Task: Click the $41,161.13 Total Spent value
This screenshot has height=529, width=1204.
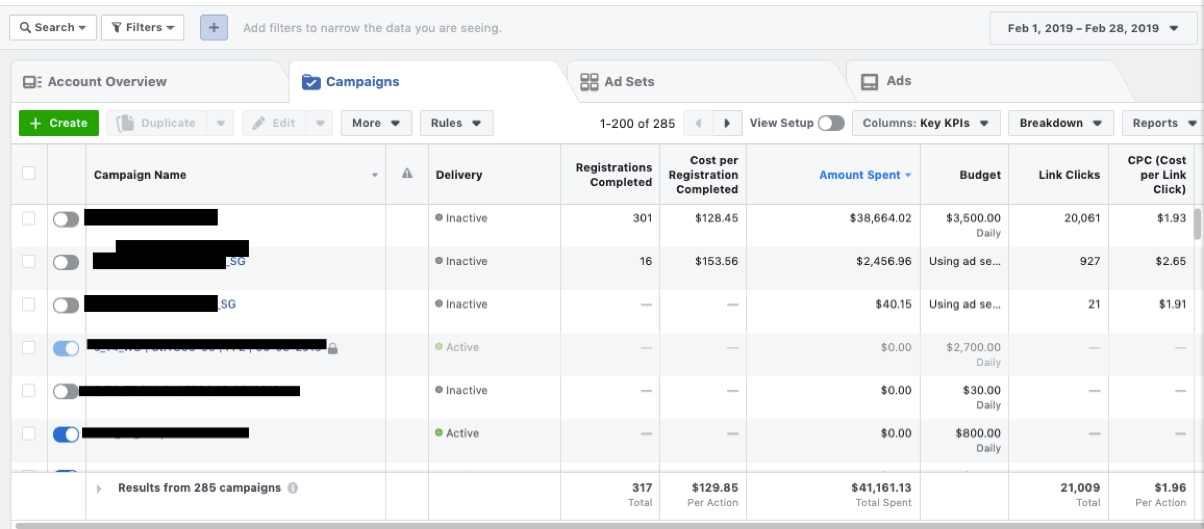Action: point(879,488)
